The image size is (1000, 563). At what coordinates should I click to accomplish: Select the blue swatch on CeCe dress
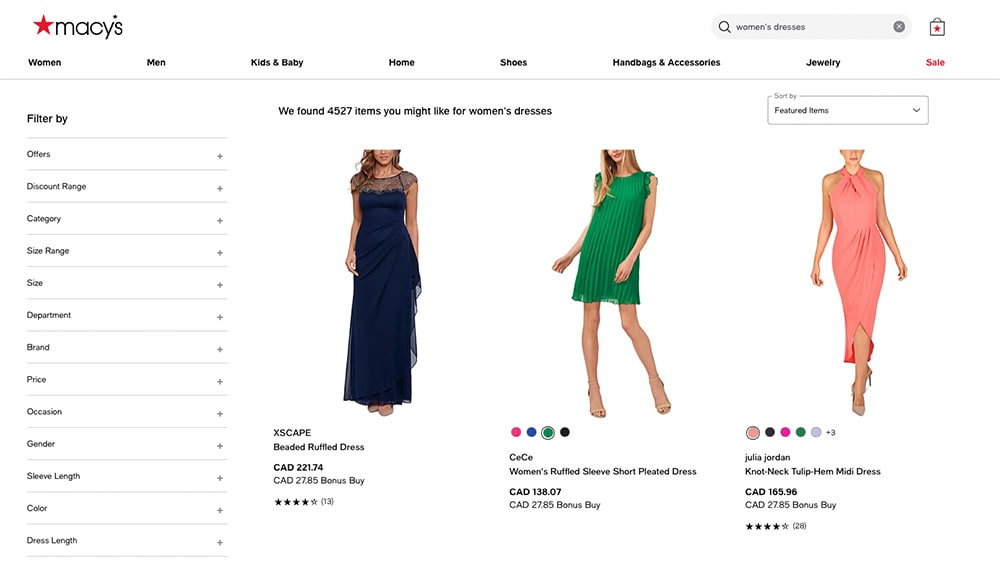[532, 432]
